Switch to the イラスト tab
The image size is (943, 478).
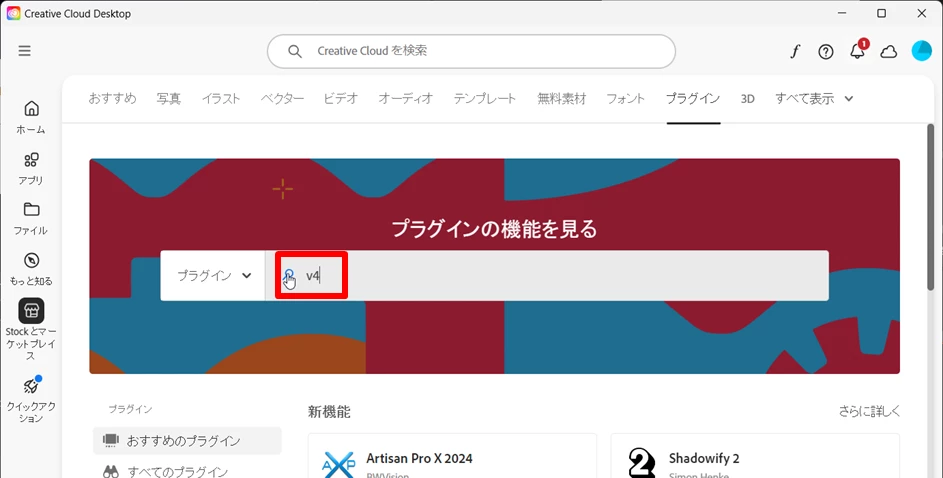pos(221,99)
